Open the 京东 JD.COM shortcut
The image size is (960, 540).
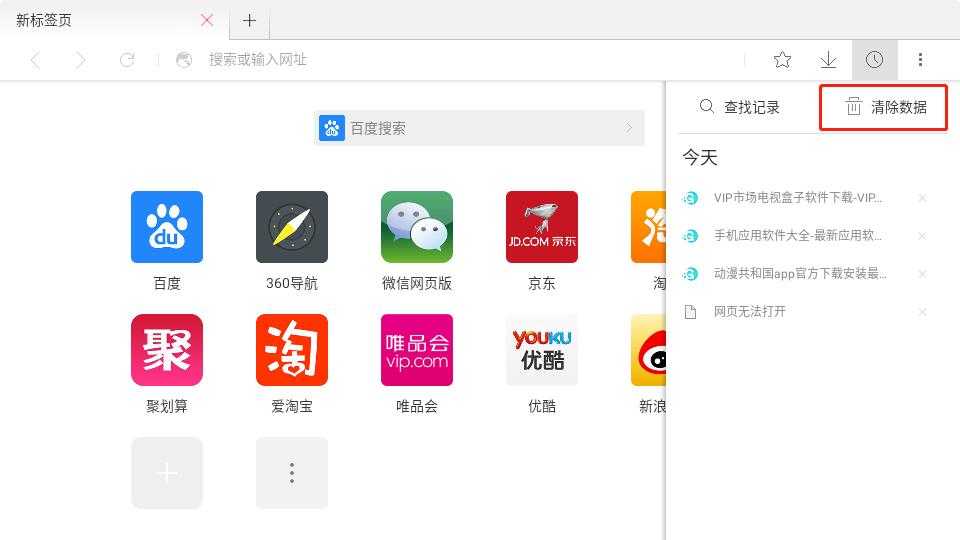[x=542, y=227]
